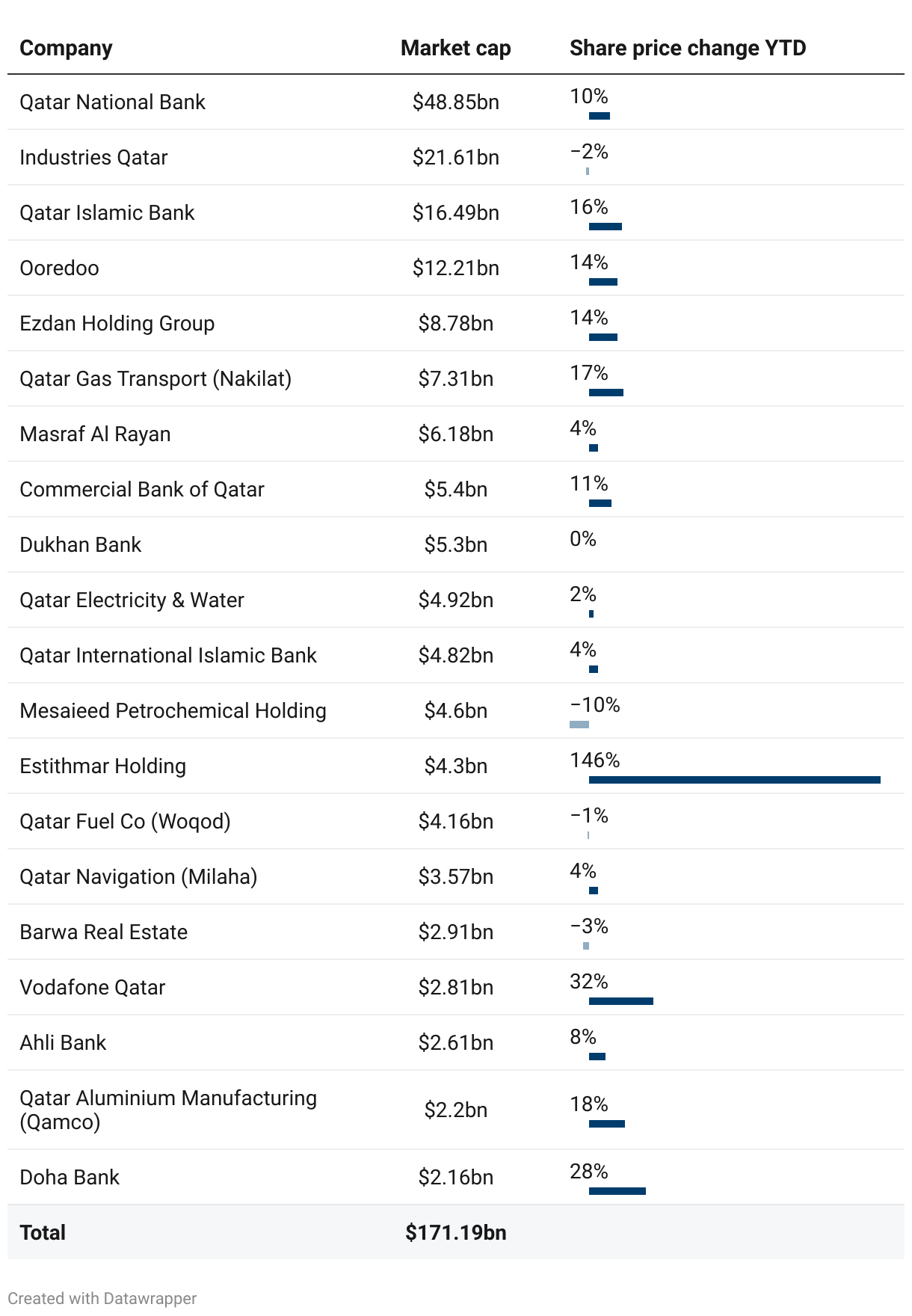
Task: Click Commercial Bank of Qatar's 11% bar
Action: tap(600, 503)
